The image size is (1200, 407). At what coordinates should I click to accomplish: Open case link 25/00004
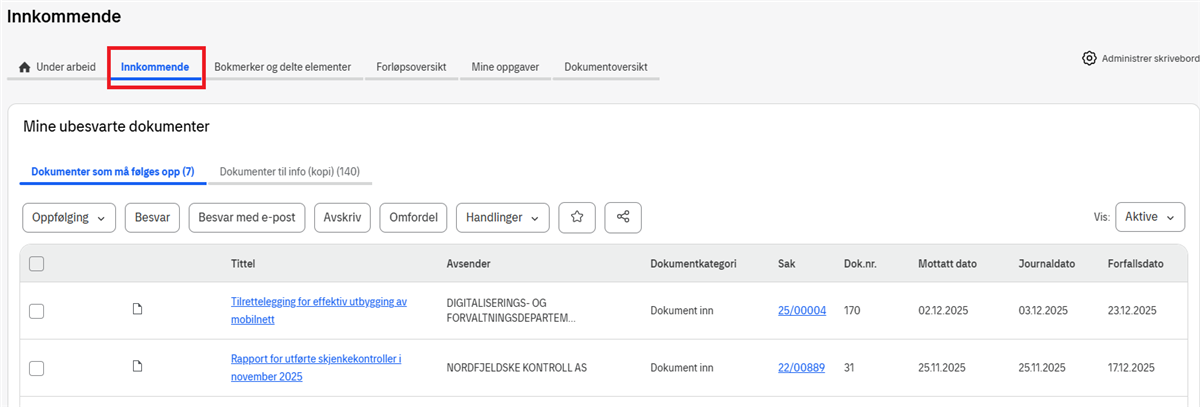pos(802,311)
